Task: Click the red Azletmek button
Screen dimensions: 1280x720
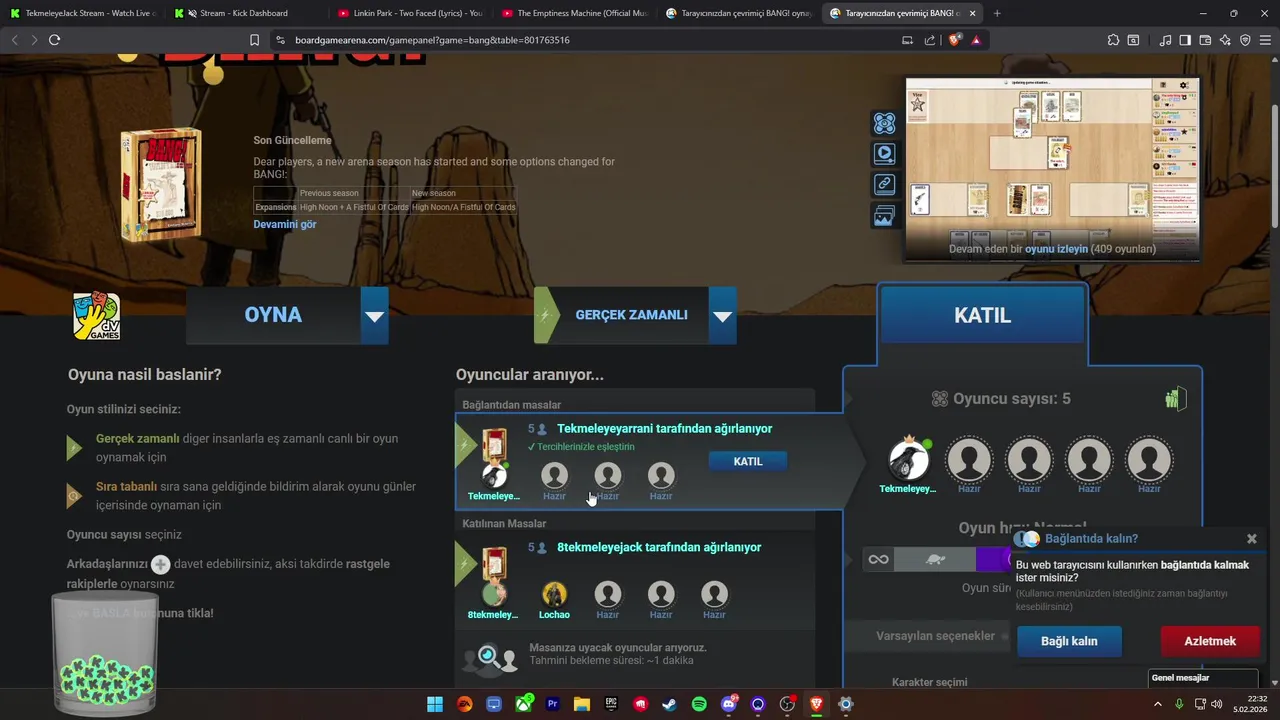Action: pyautogui.click(x=1210, y=641)
